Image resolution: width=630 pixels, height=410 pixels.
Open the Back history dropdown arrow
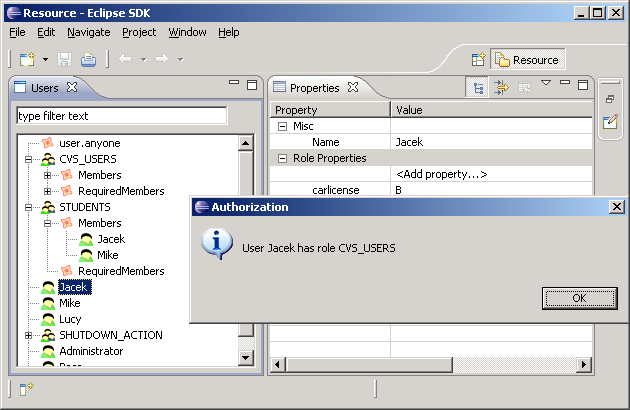pyautogui.click(x=143, y=60)
